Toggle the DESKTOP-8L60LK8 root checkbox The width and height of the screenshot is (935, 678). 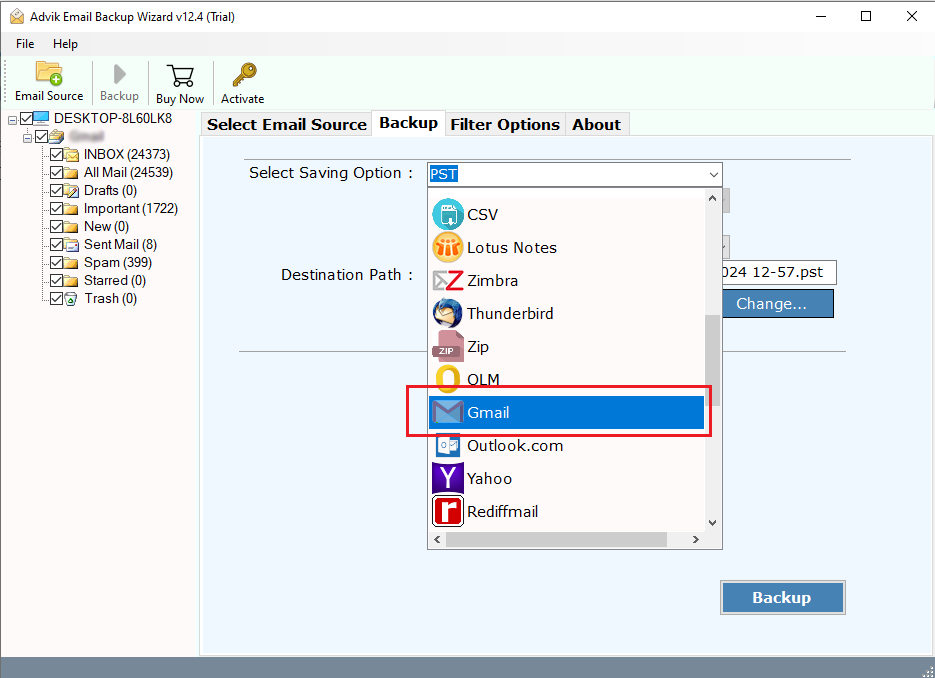click(26, 118)
